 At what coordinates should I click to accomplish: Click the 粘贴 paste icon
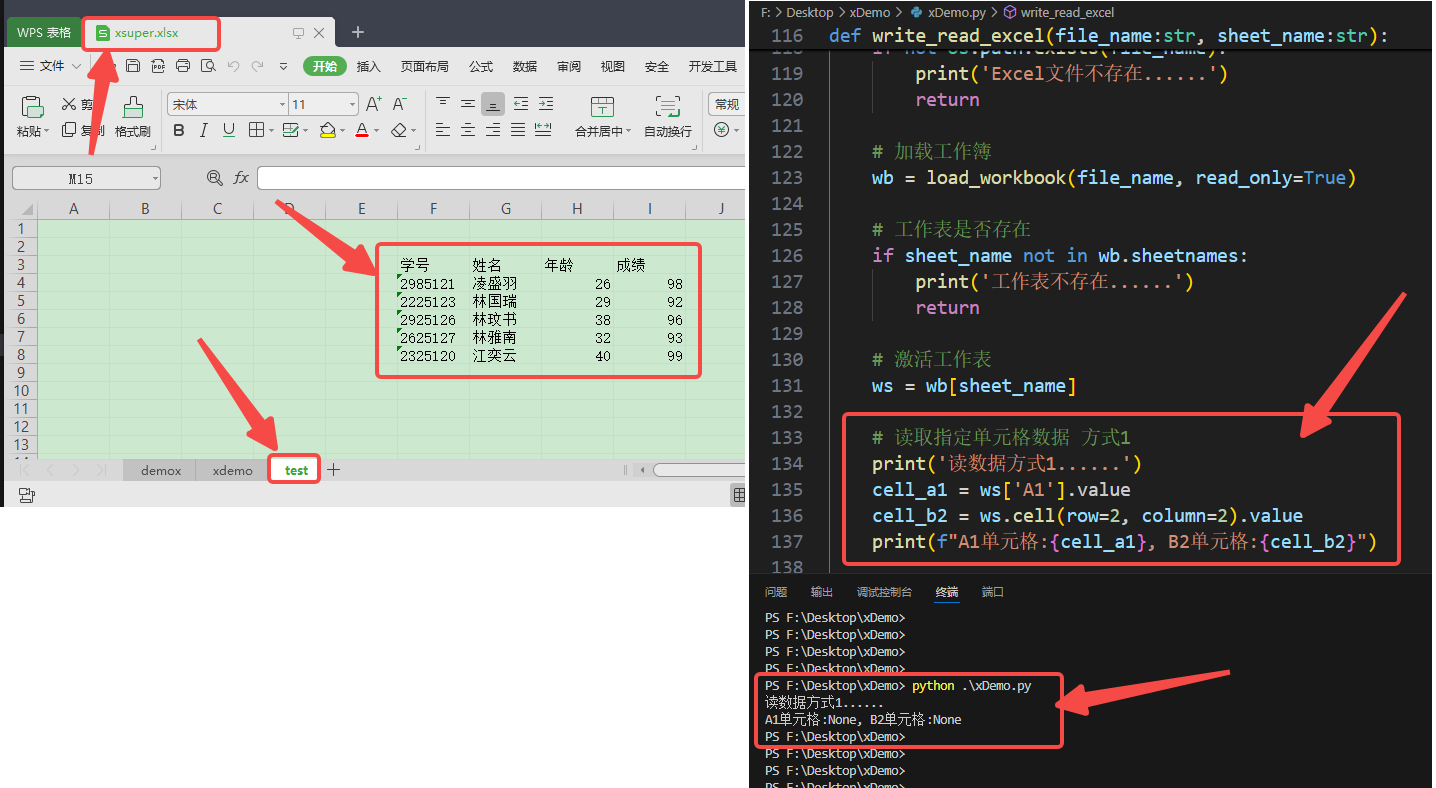[x=32, y=107]
